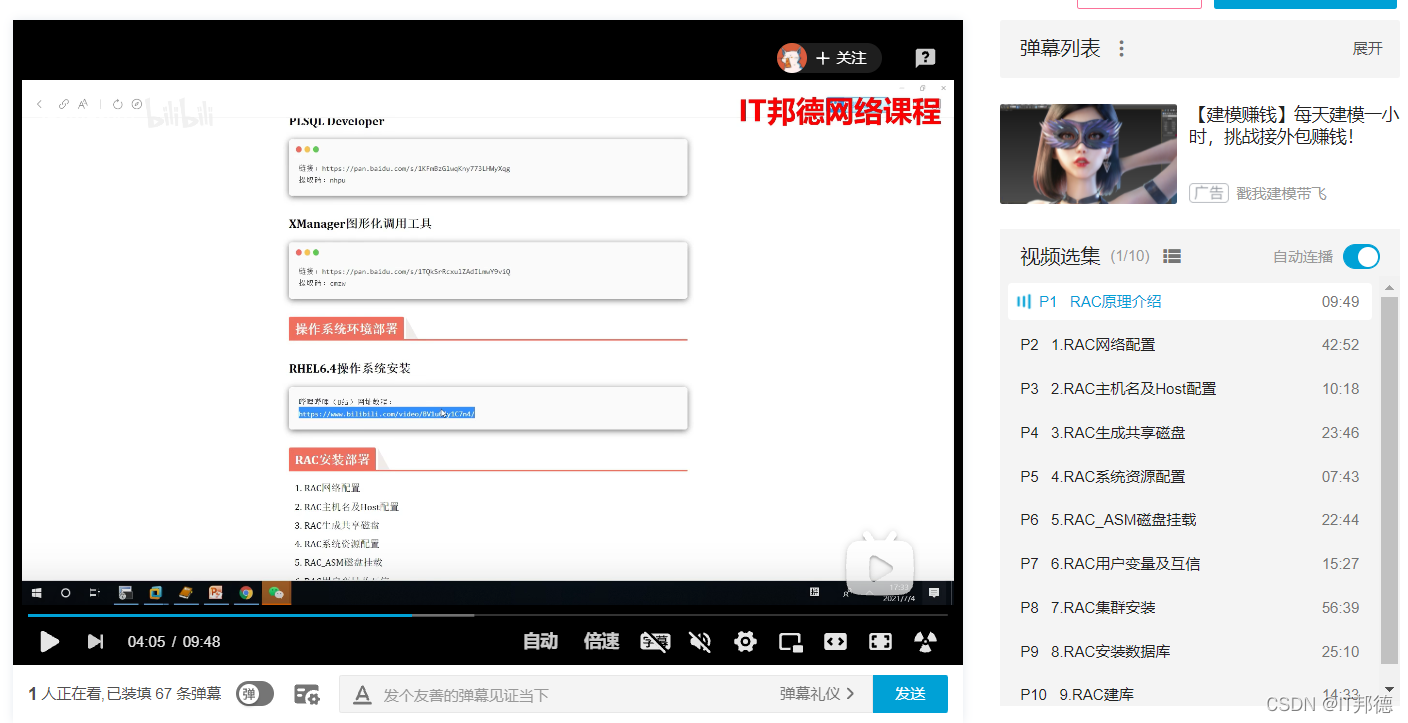1408x723 pixels.
Task: Click the WeChat icon on the recorded taskbar
Action: (x=276, y=592)
